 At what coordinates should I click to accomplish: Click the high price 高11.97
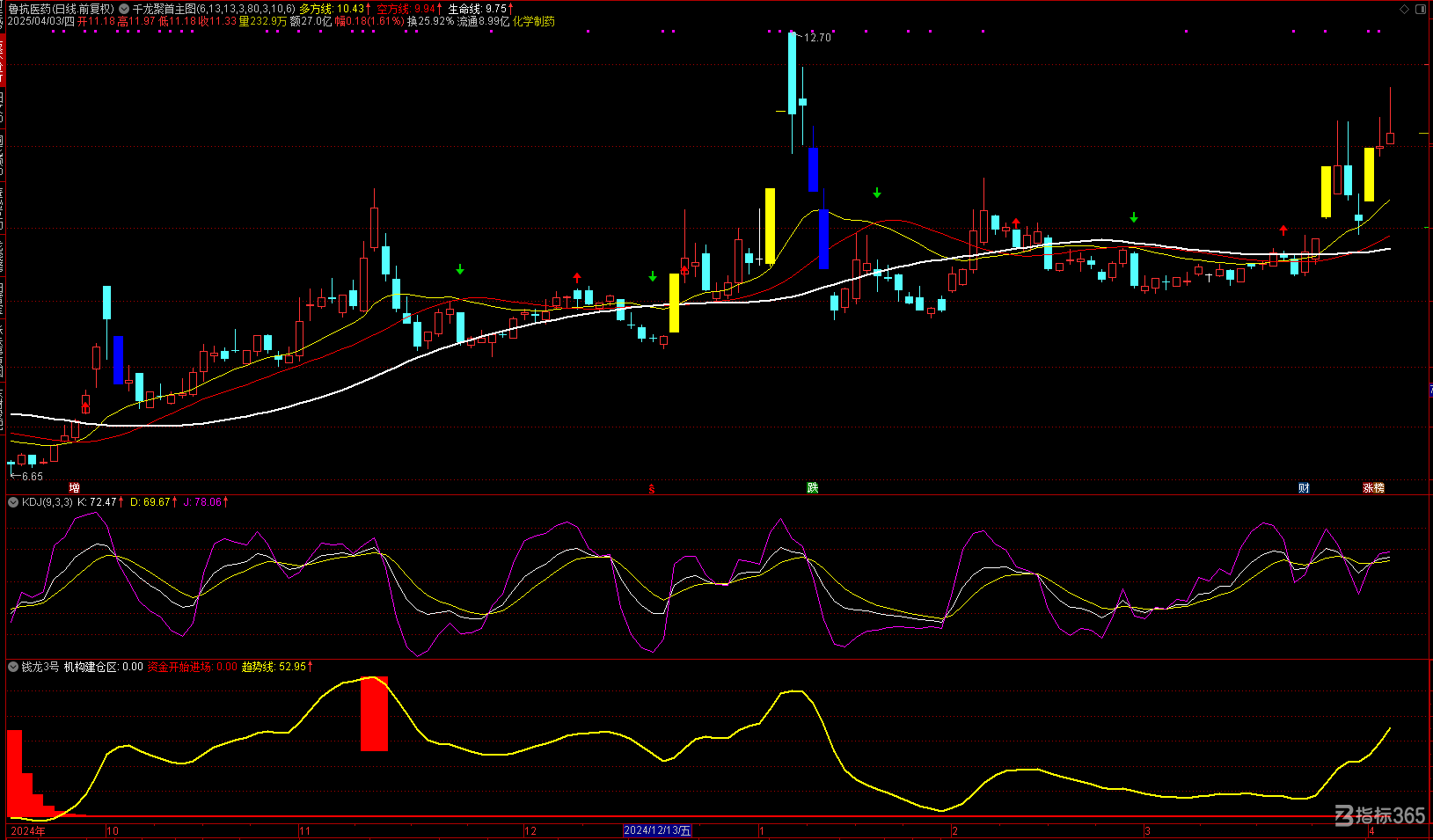point(136,21)
